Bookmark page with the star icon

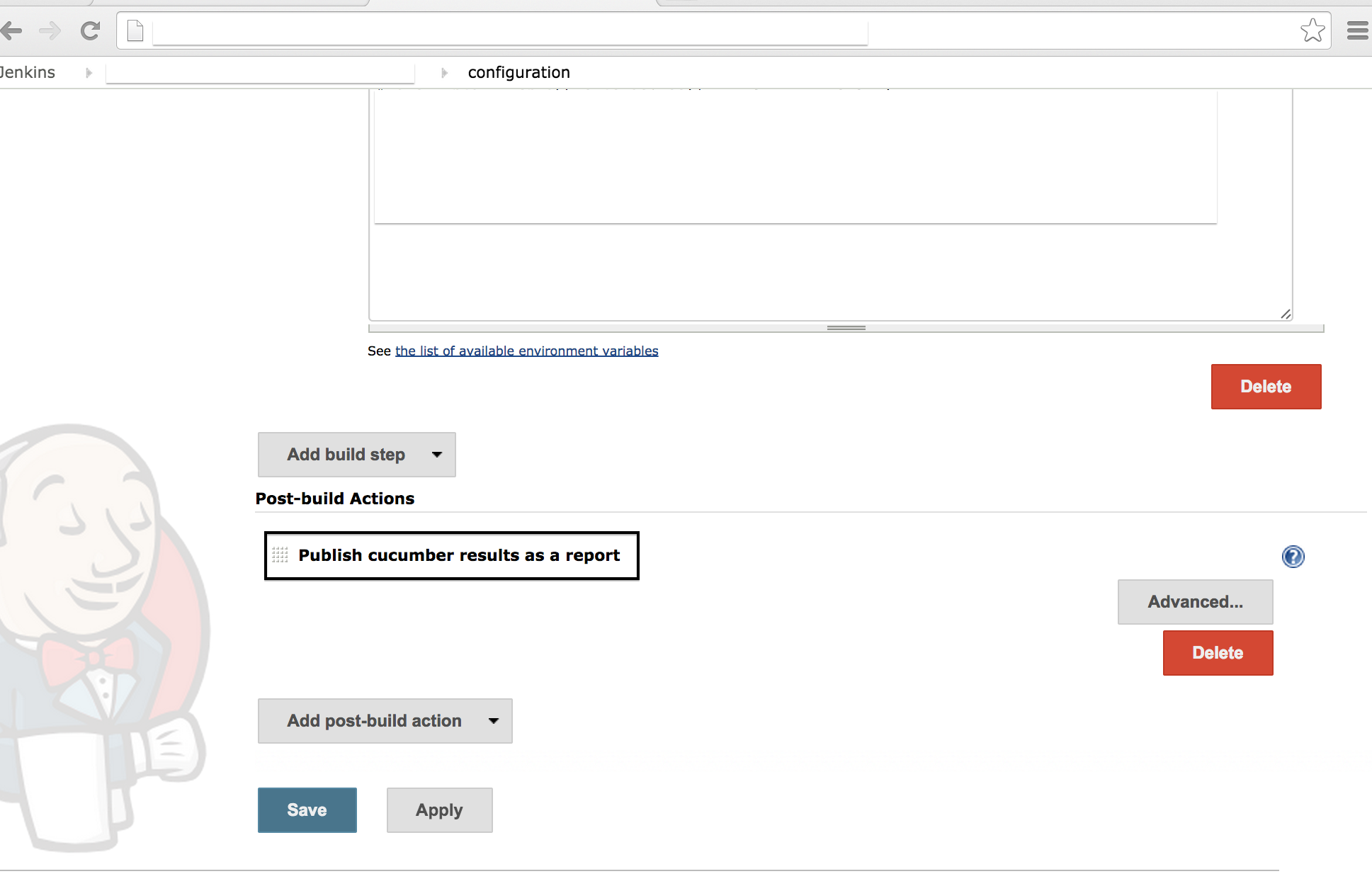[1312, 30]
